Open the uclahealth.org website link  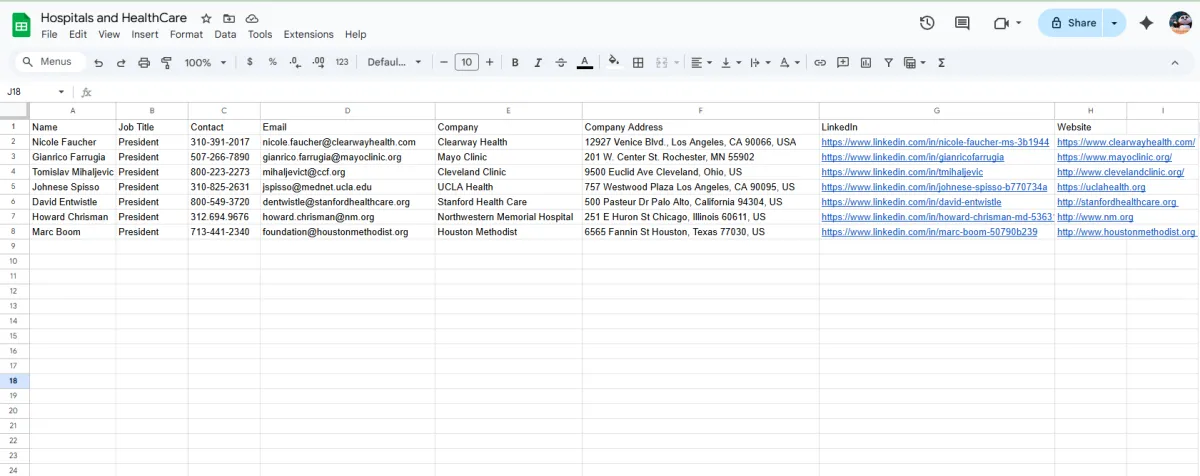pos(1101,187)
